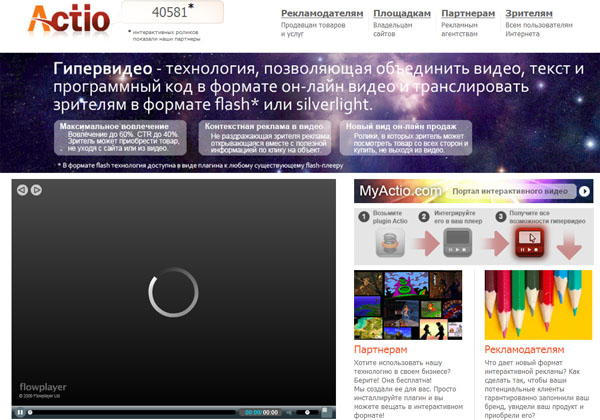Go to next video in player
600x420 pixels.
point(36,190)
